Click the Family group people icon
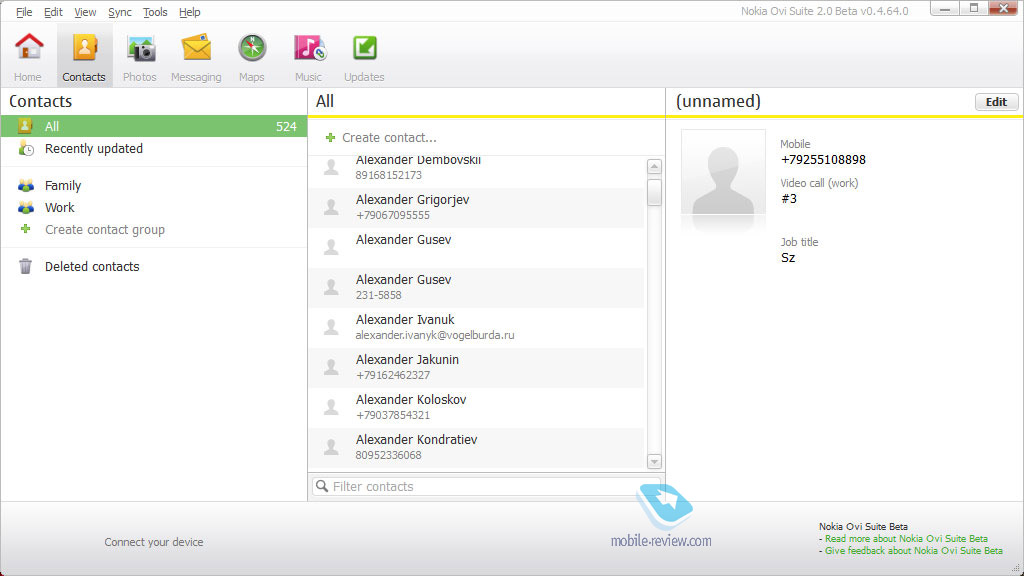The image size is (1024, 576). tap(26, 185)
